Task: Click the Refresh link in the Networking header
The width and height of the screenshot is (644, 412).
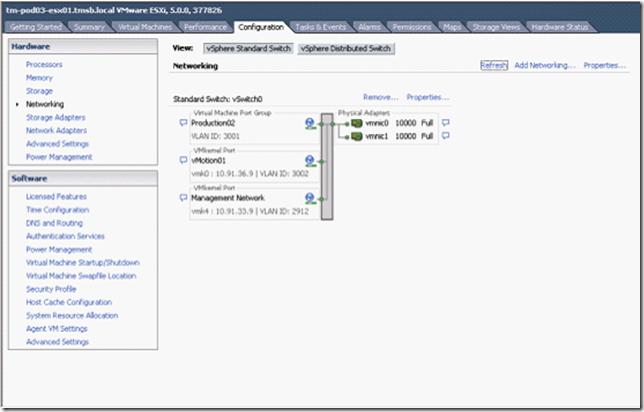Action: pyautogui.click(x=494, y=65)
